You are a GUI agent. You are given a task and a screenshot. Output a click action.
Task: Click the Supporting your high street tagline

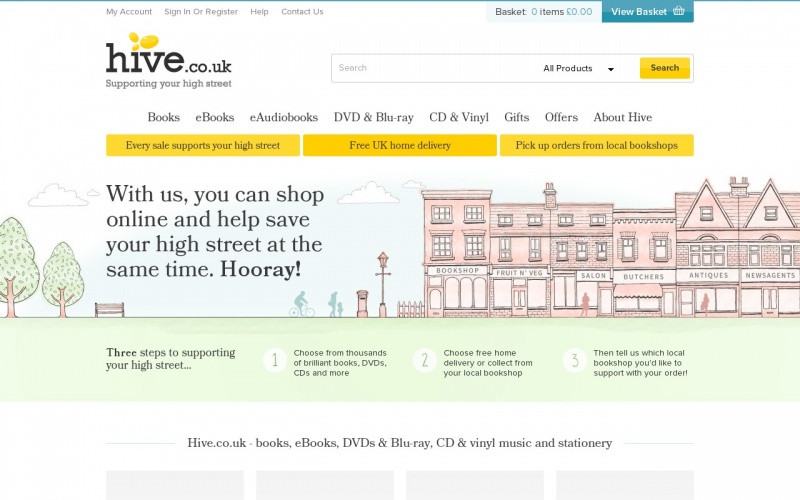168,84
